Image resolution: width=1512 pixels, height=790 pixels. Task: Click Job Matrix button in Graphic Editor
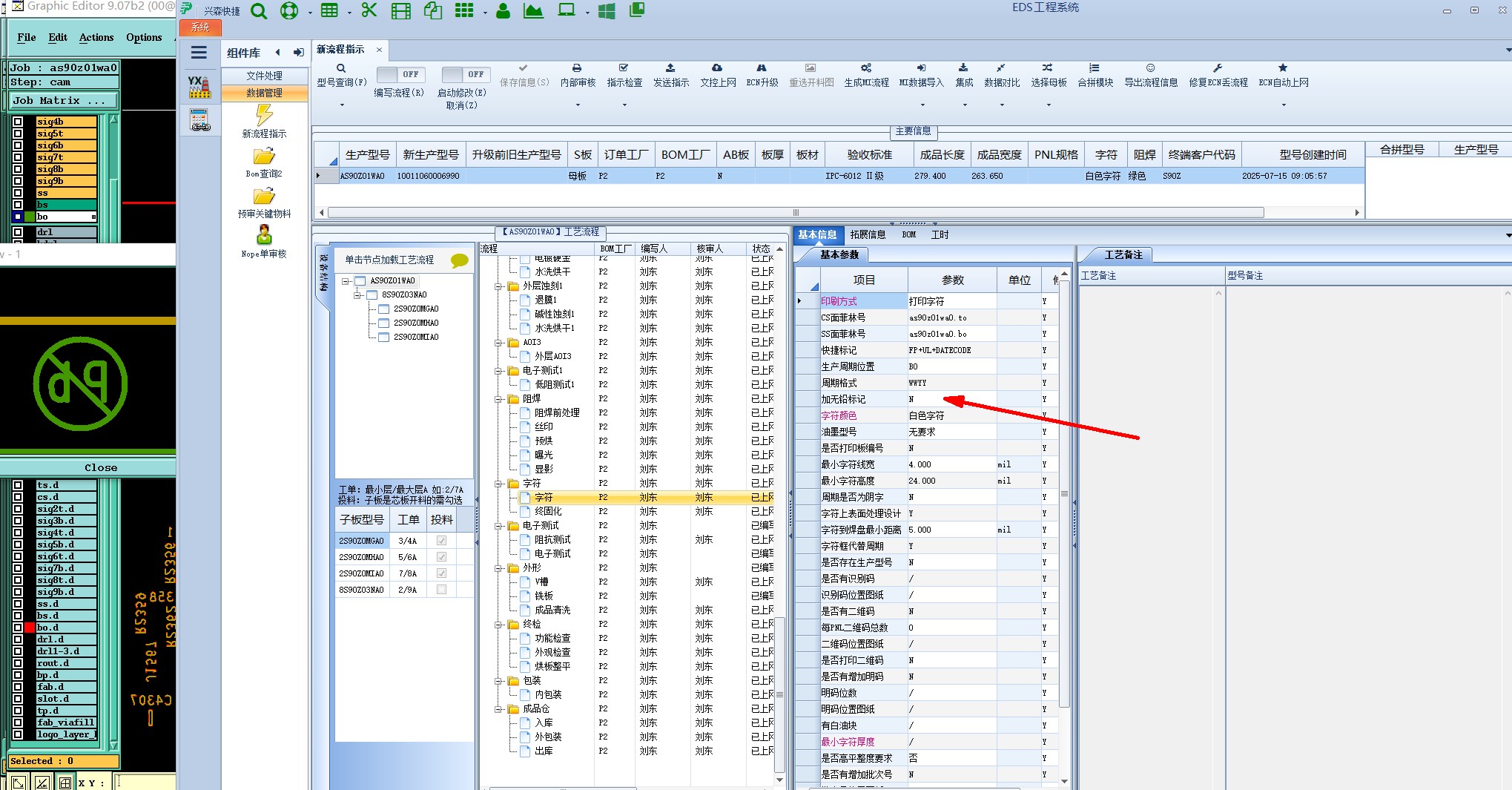[x=63, y=101]
